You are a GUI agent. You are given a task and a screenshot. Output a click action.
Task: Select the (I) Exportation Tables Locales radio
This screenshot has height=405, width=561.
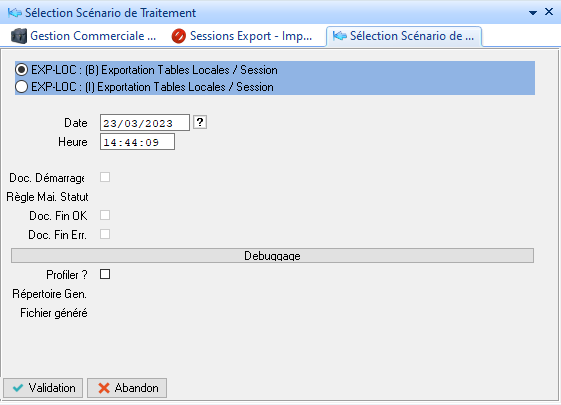21,87
